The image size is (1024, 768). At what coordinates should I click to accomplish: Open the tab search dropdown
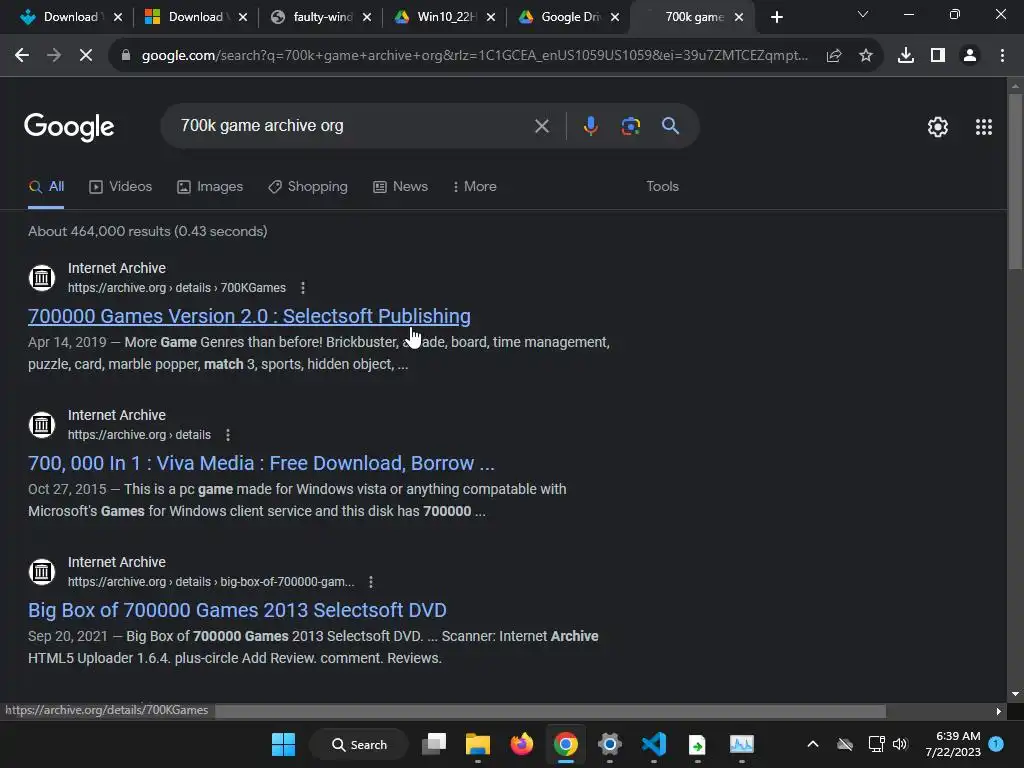point(863,14)
